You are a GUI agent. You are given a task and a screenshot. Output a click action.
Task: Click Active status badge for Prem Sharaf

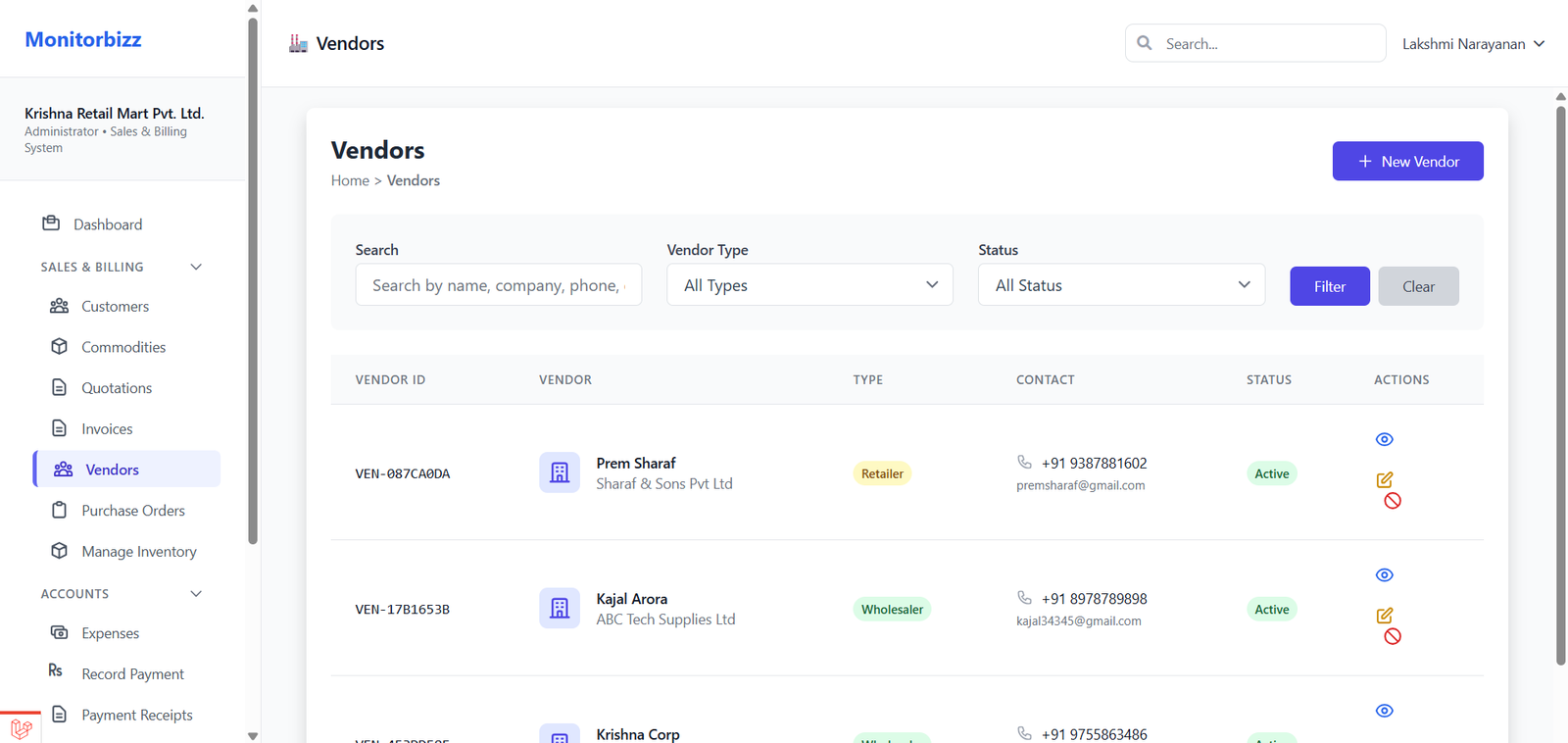tap(1272, 473)
